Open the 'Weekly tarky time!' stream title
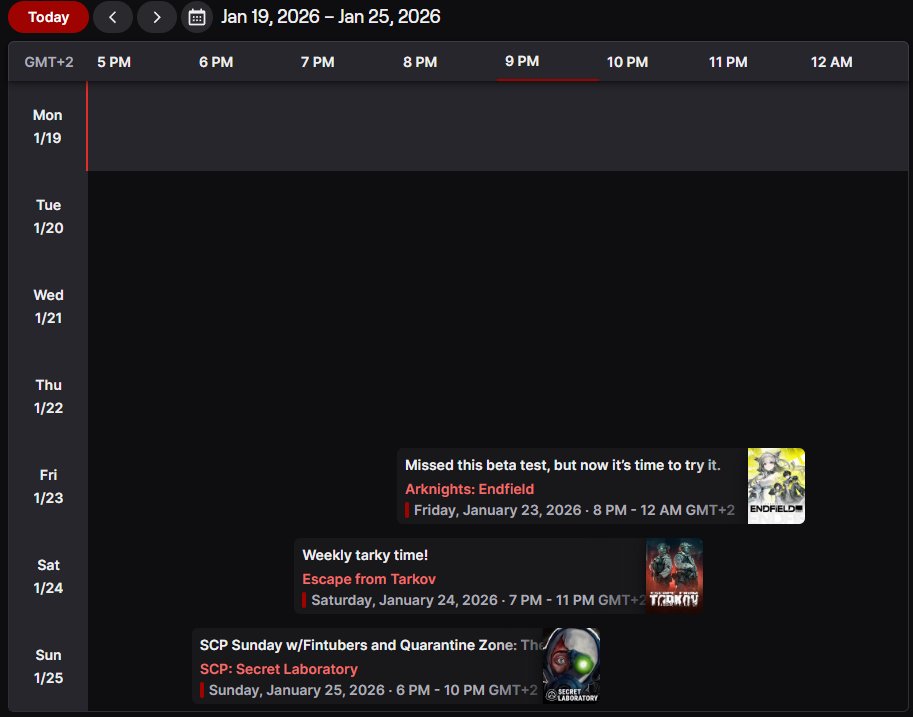 coord(365,555)
